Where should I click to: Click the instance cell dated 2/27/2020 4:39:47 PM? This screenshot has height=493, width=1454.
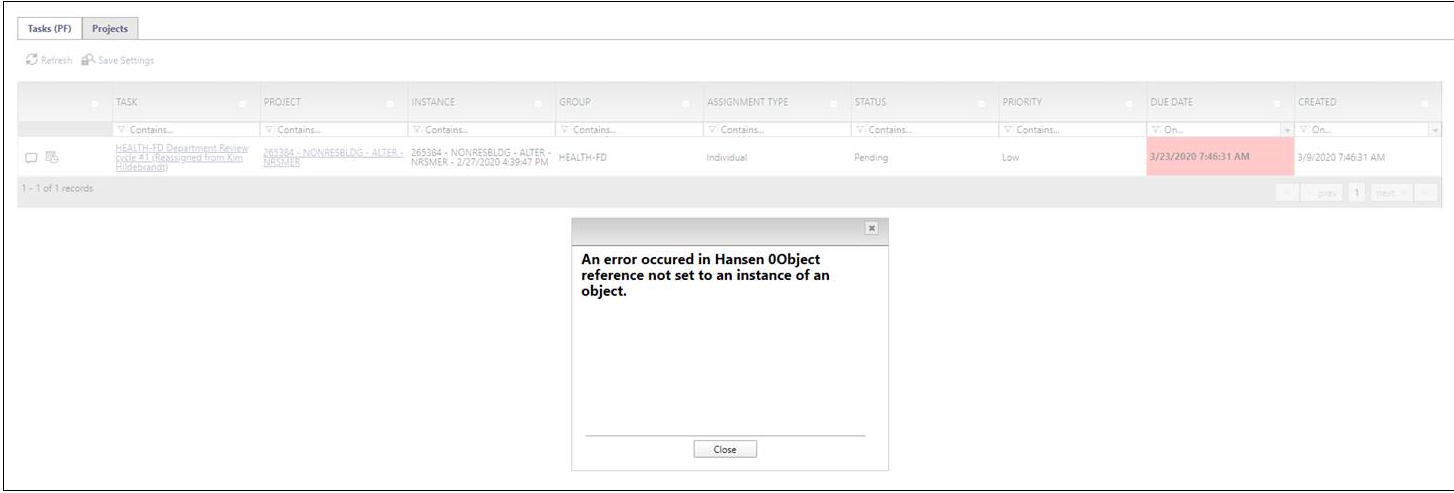click(x=481, y=157)
